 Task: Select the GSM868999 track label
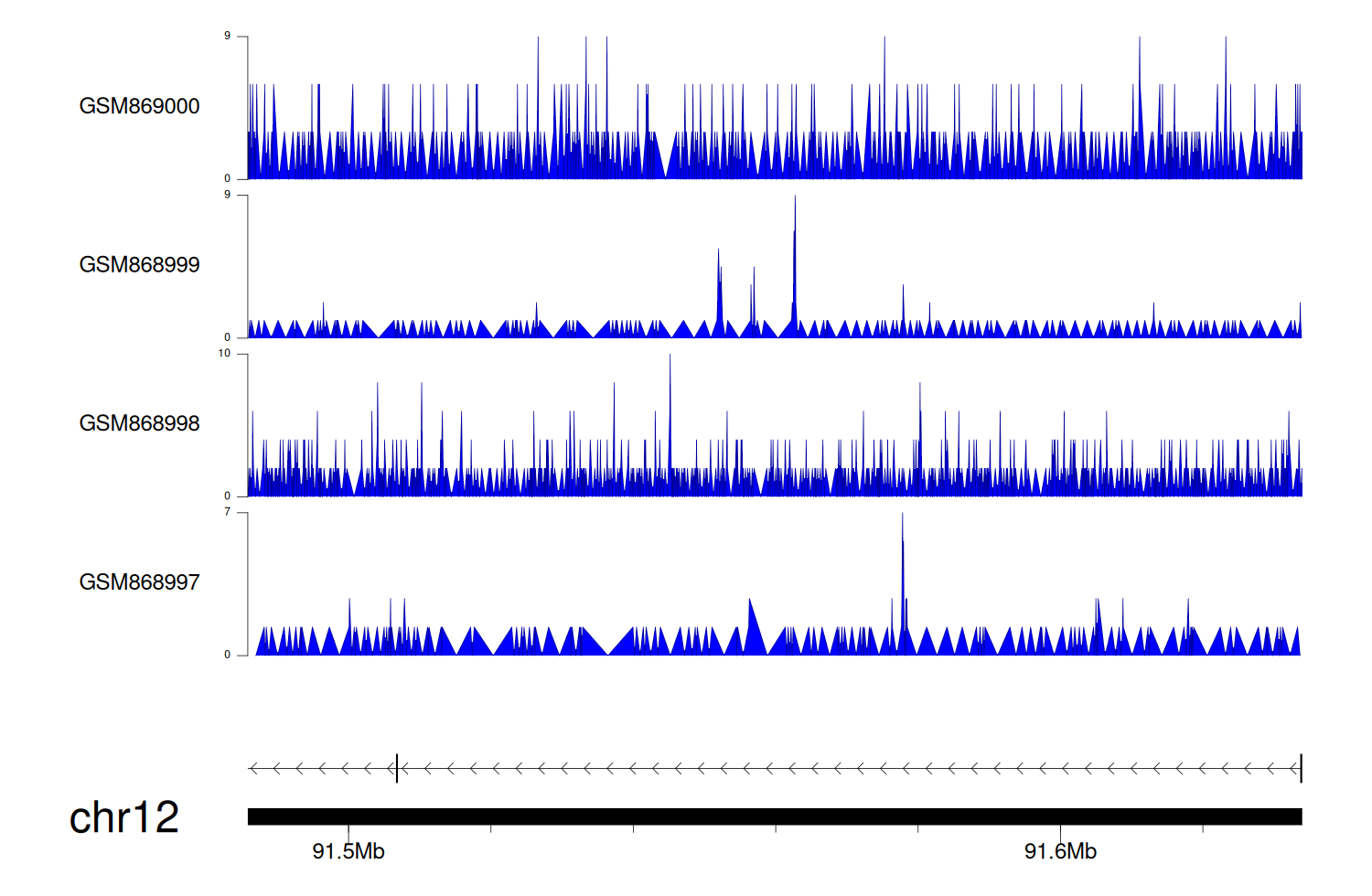139,265
